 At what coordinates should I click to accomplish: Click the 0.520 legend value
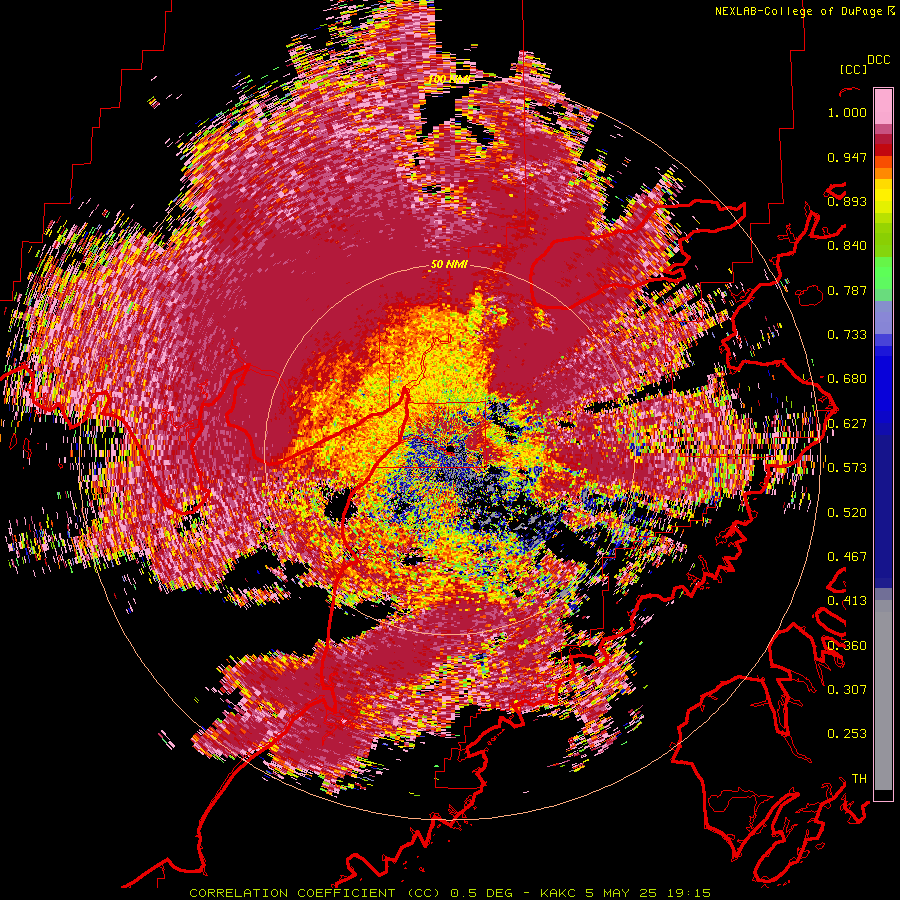click(x=847, y=512)
